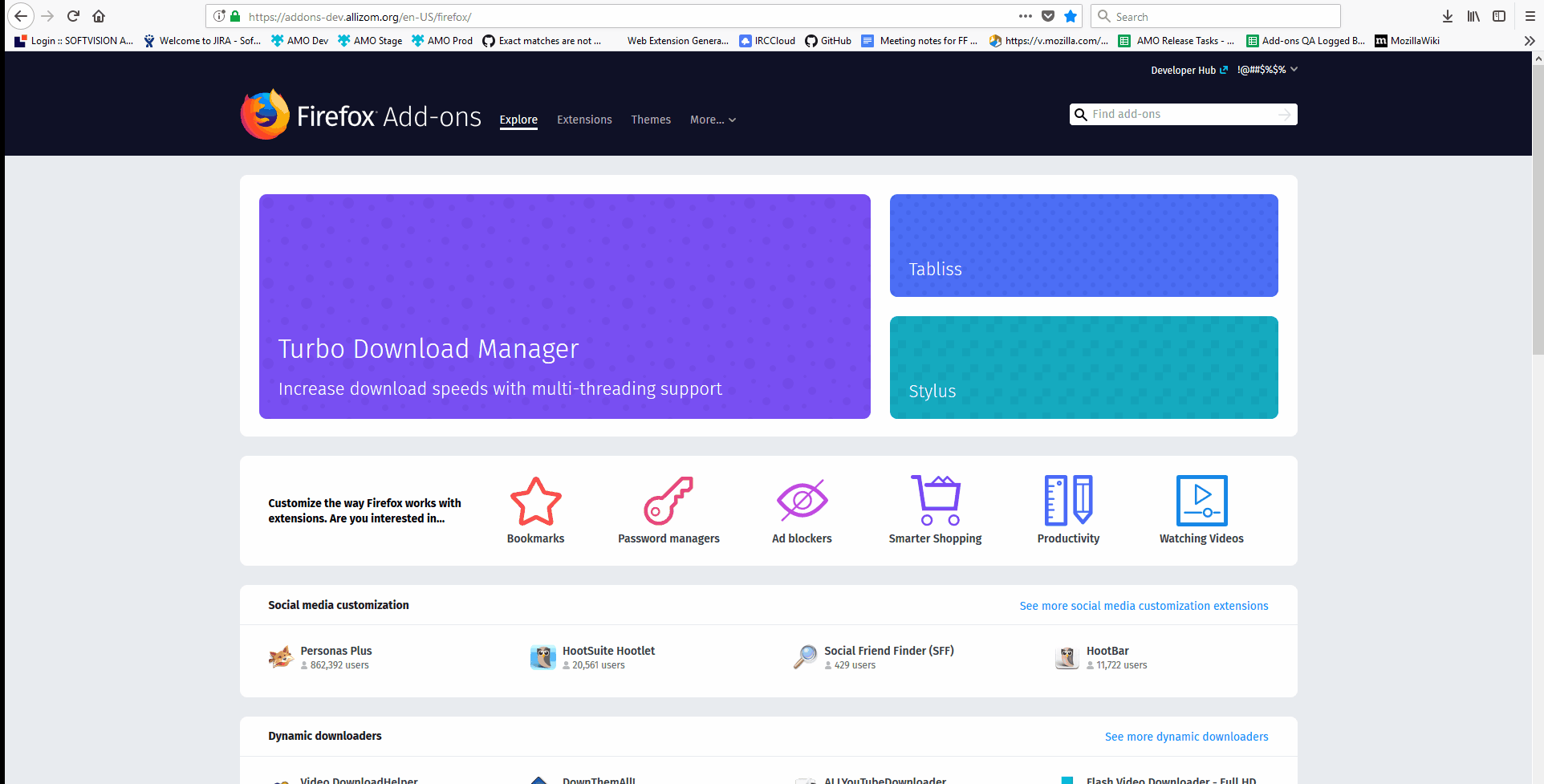Screen dimensions: 1544x784
Task: Open Add-ons QA Logged B... bookmark
Action: click(1306, 41)
